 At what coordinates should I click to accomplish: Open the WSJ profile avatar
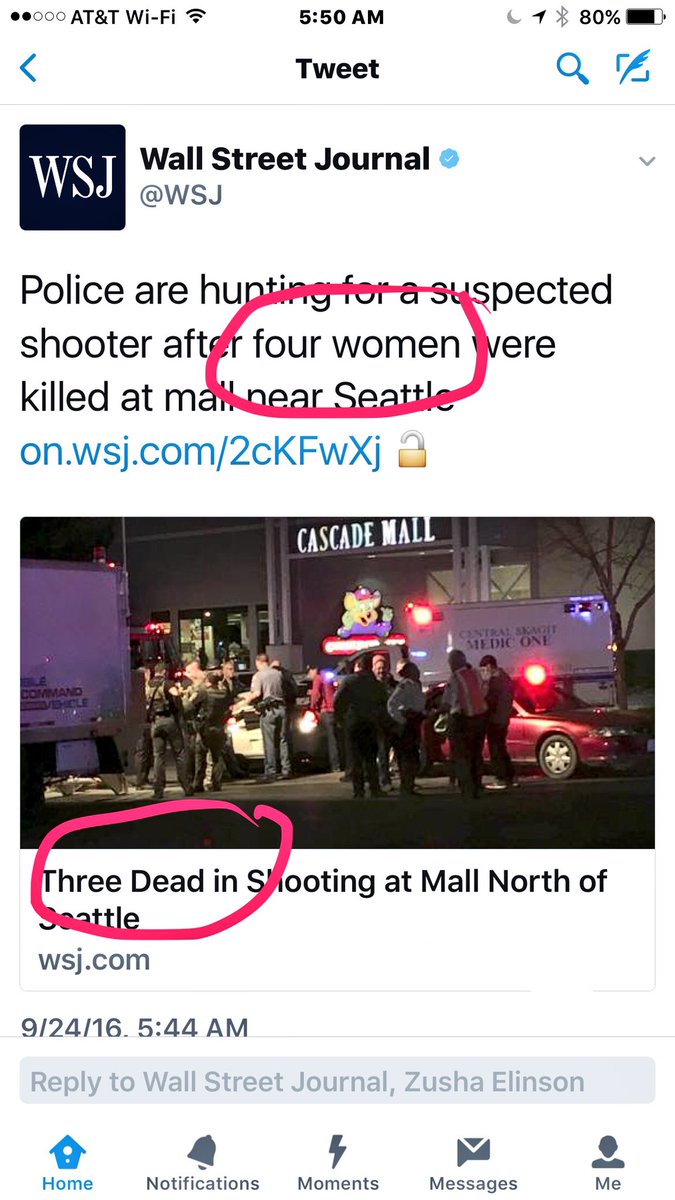[72, 177]
